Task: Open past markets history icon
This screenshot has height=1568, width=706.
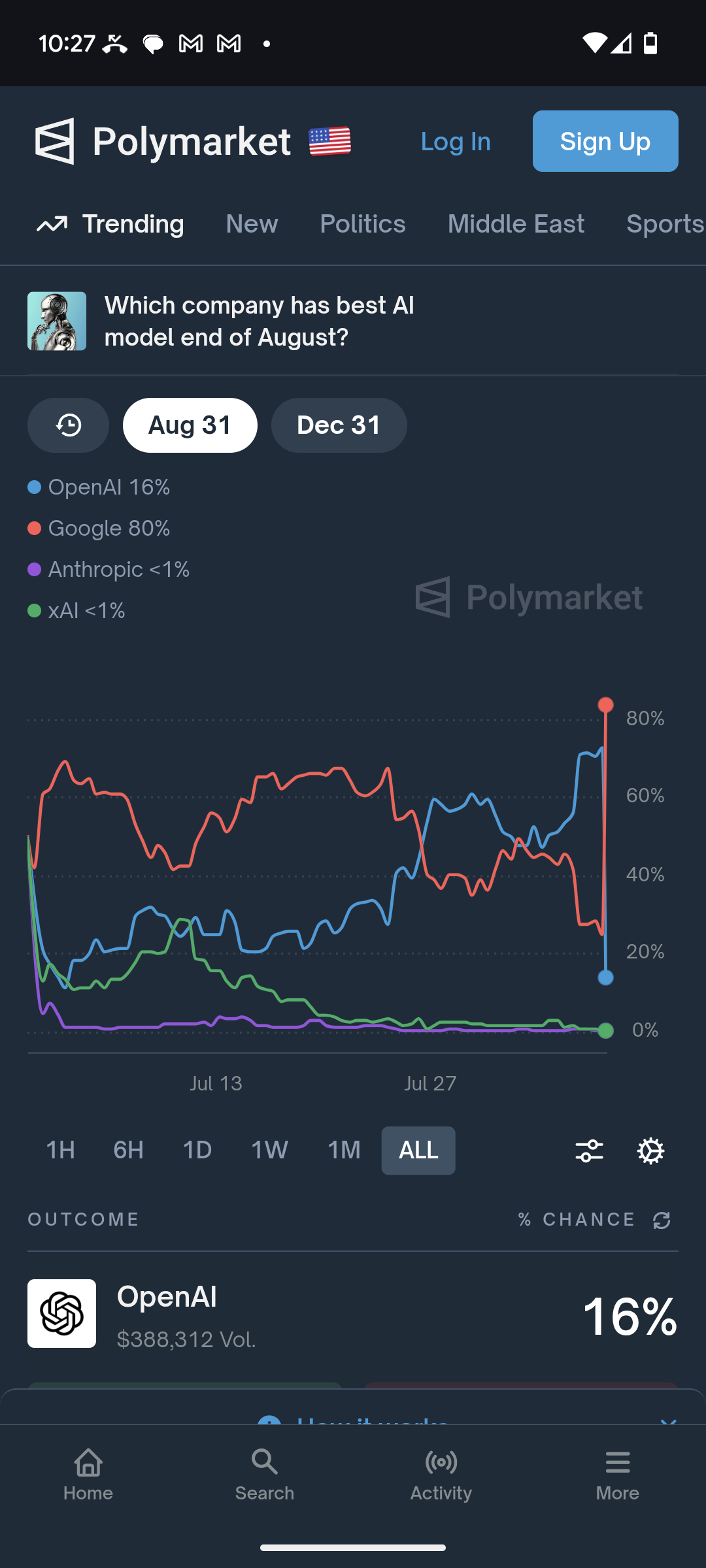Action: point(68,425)
